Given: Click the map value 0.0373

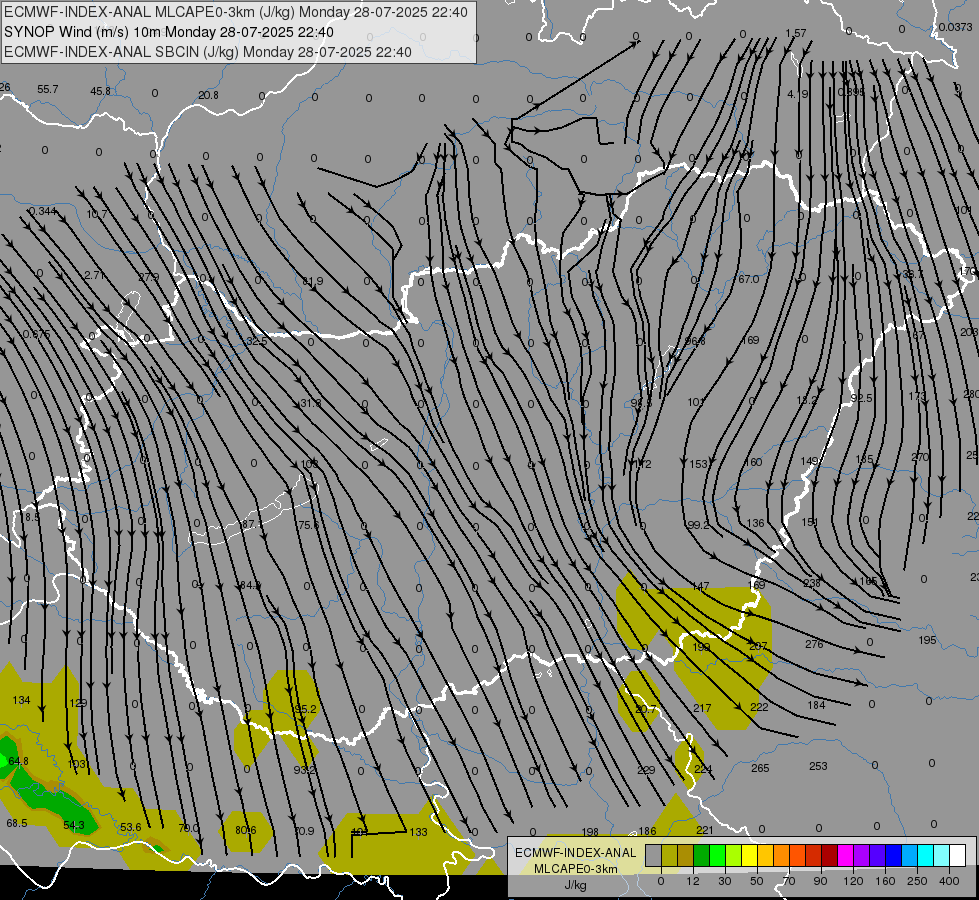Looking at the screenshot, I should [955, 27].
